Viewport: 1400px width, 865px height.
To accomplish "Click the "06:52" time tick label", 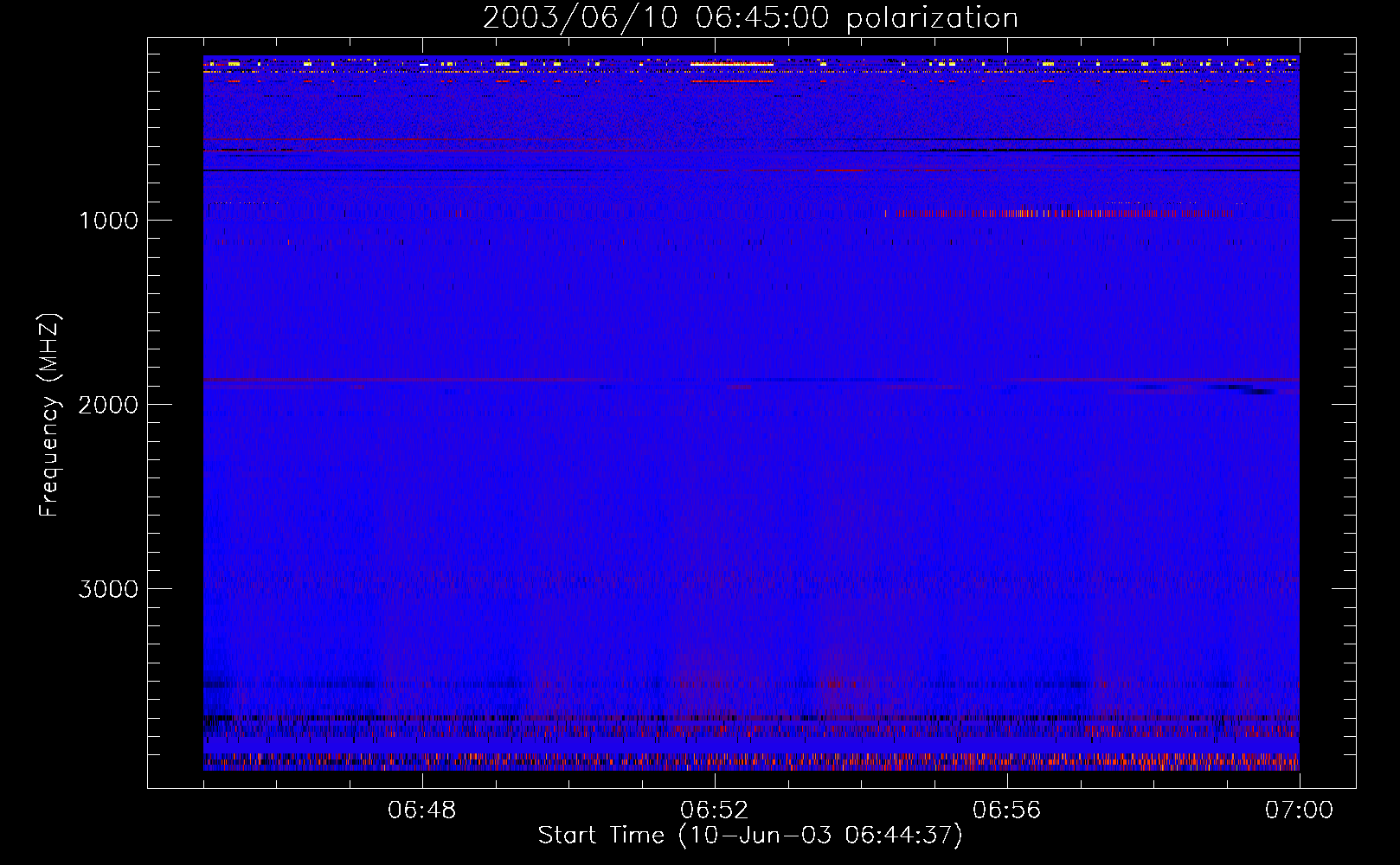I will [x=715, y=811].
